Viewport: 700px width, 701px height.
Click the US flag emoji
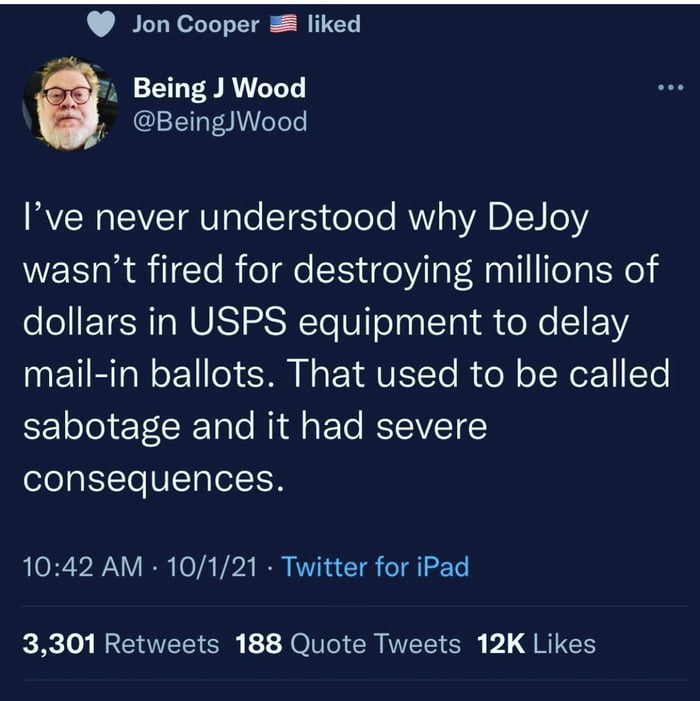284,26
